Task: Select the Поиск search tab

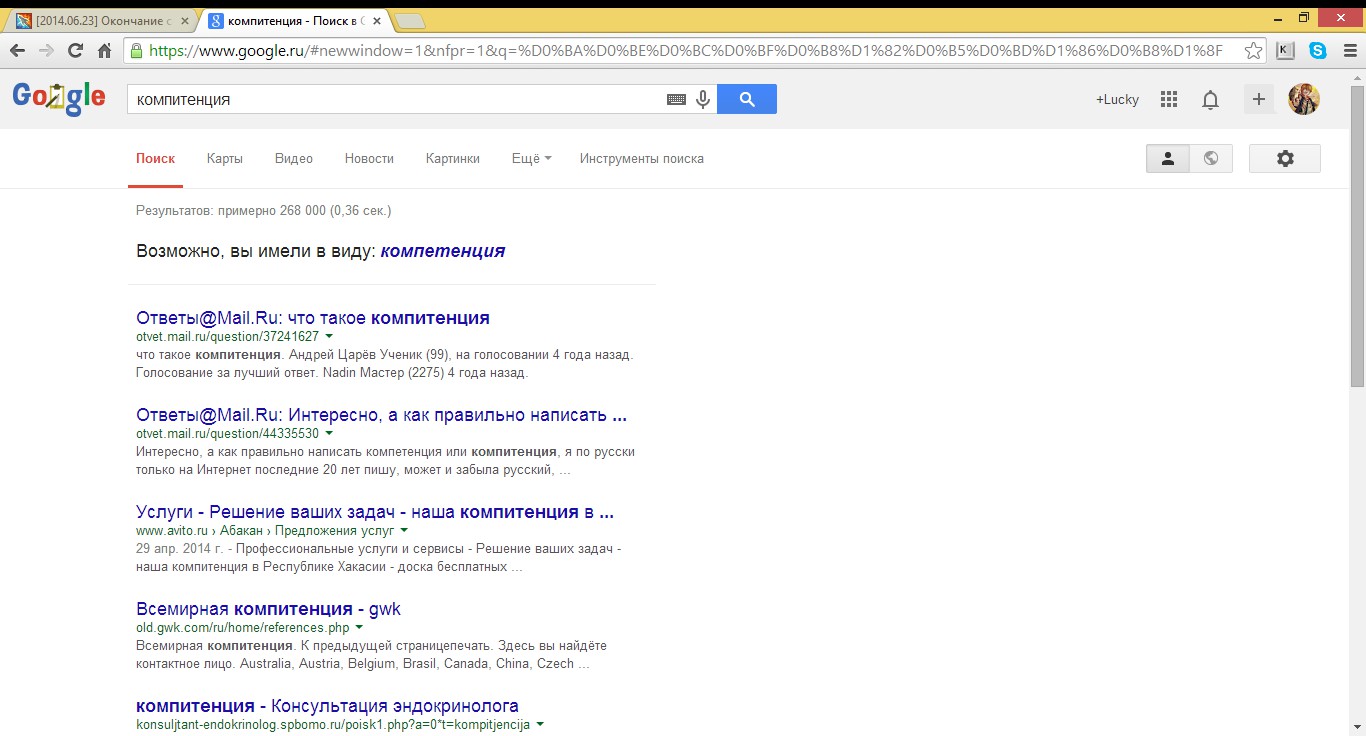Action: [155, 158]
